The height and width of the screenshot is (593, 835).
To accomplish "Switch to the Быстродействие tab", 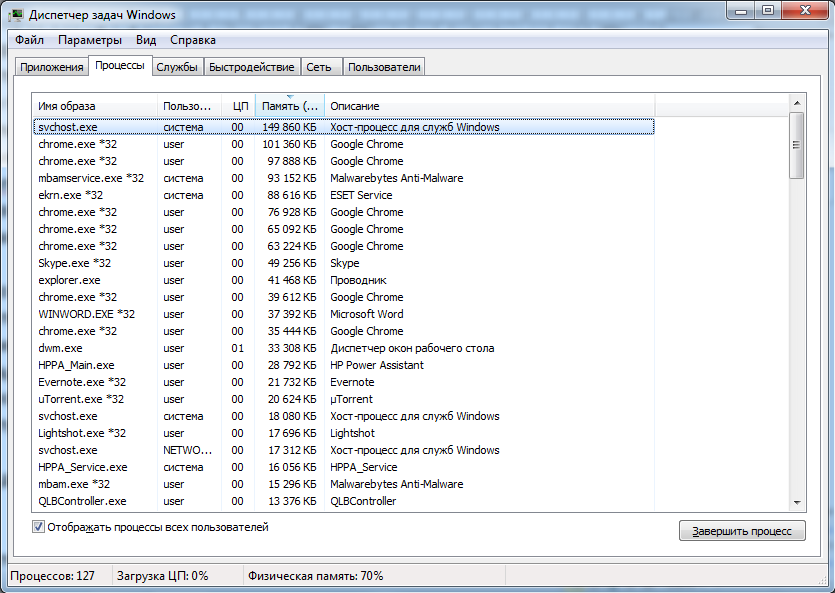I will pos(252,67).
